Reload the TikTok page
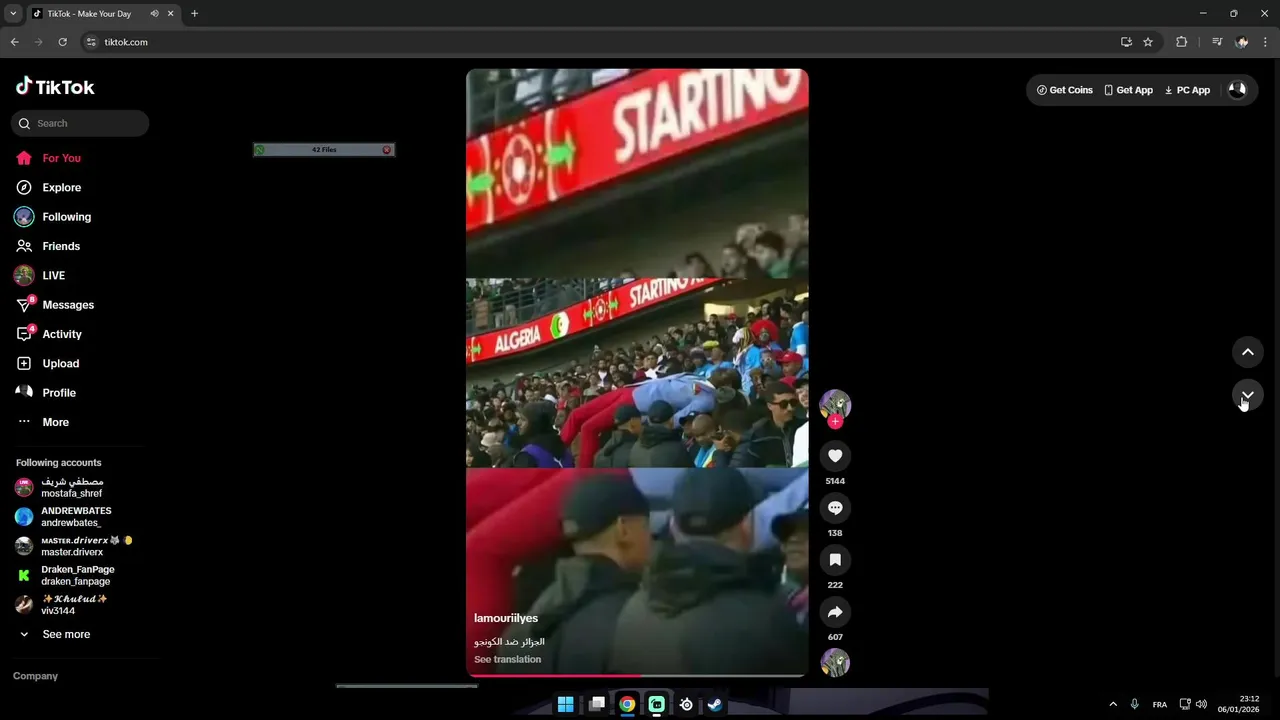 62,42
